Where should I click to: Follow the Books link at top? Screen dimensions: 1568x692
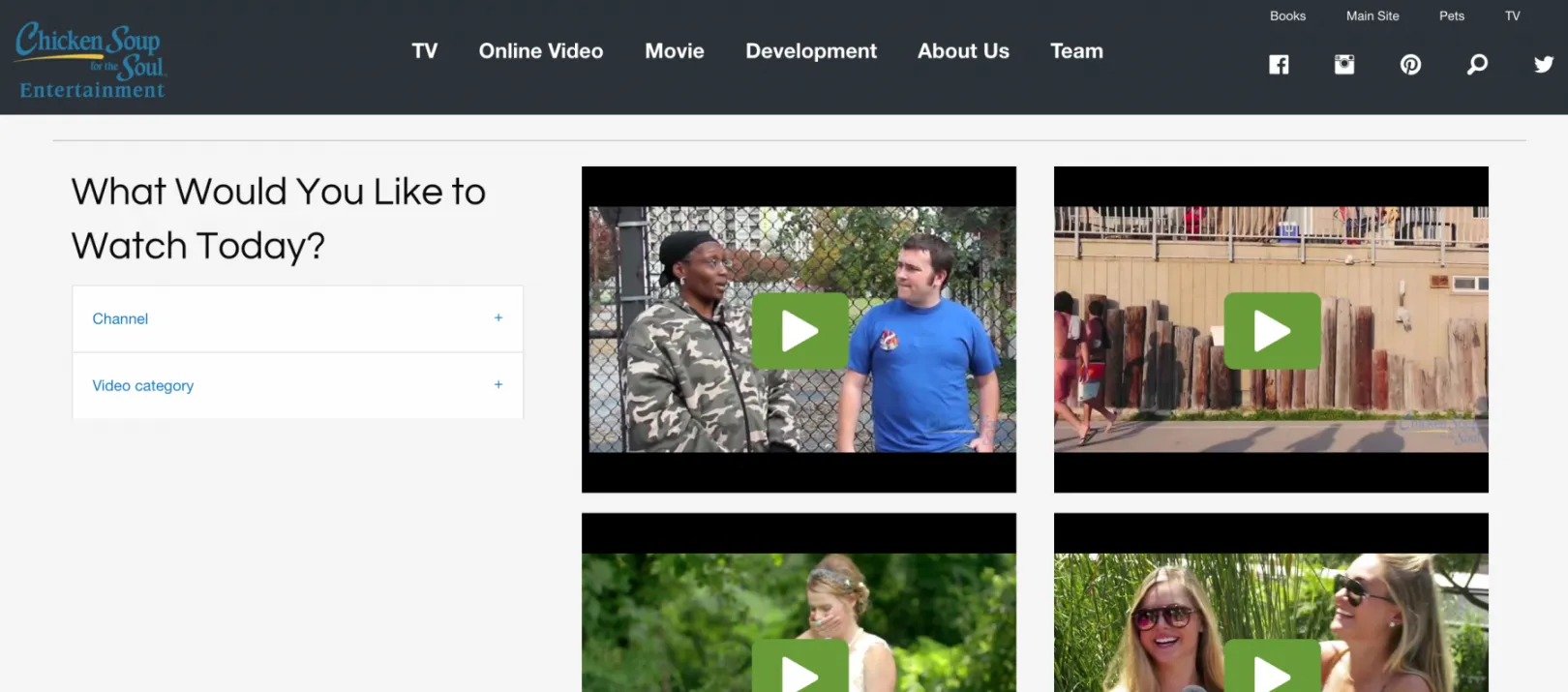tap(1287, 15)
